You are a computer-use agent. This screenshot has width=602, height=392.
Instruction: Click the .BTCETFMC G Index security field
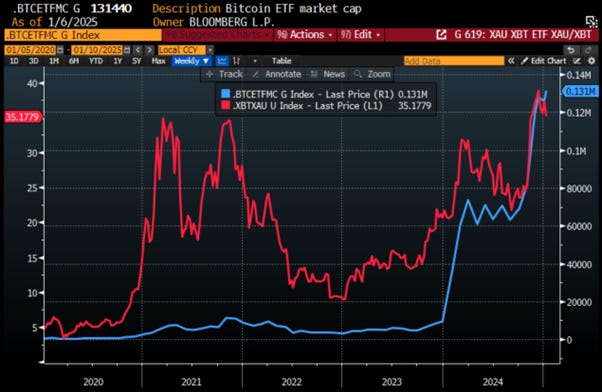[x=83, y=35]
